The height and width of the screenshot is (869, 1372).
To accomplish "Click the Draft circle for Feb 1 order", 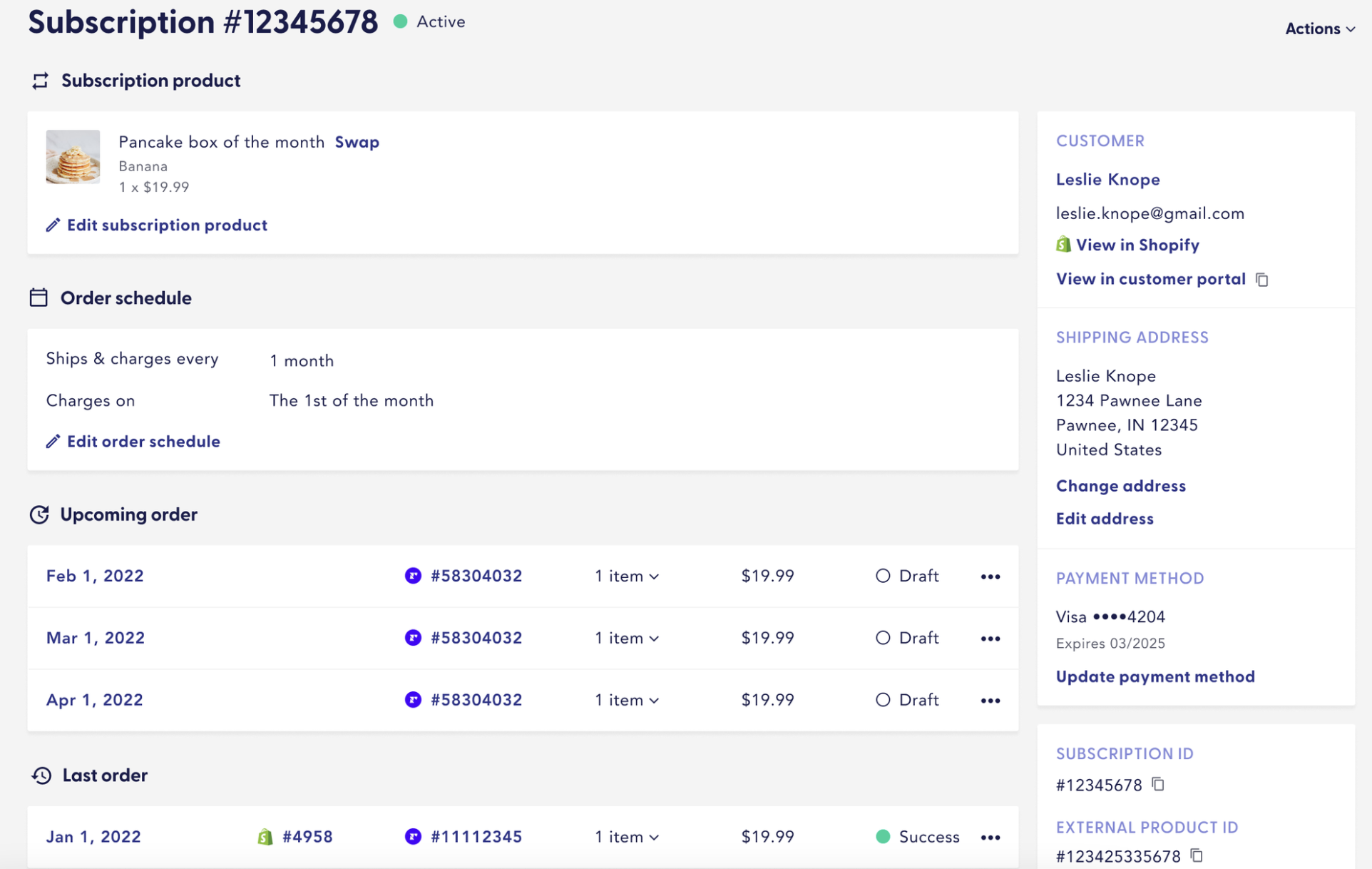I will click(883, 576).
